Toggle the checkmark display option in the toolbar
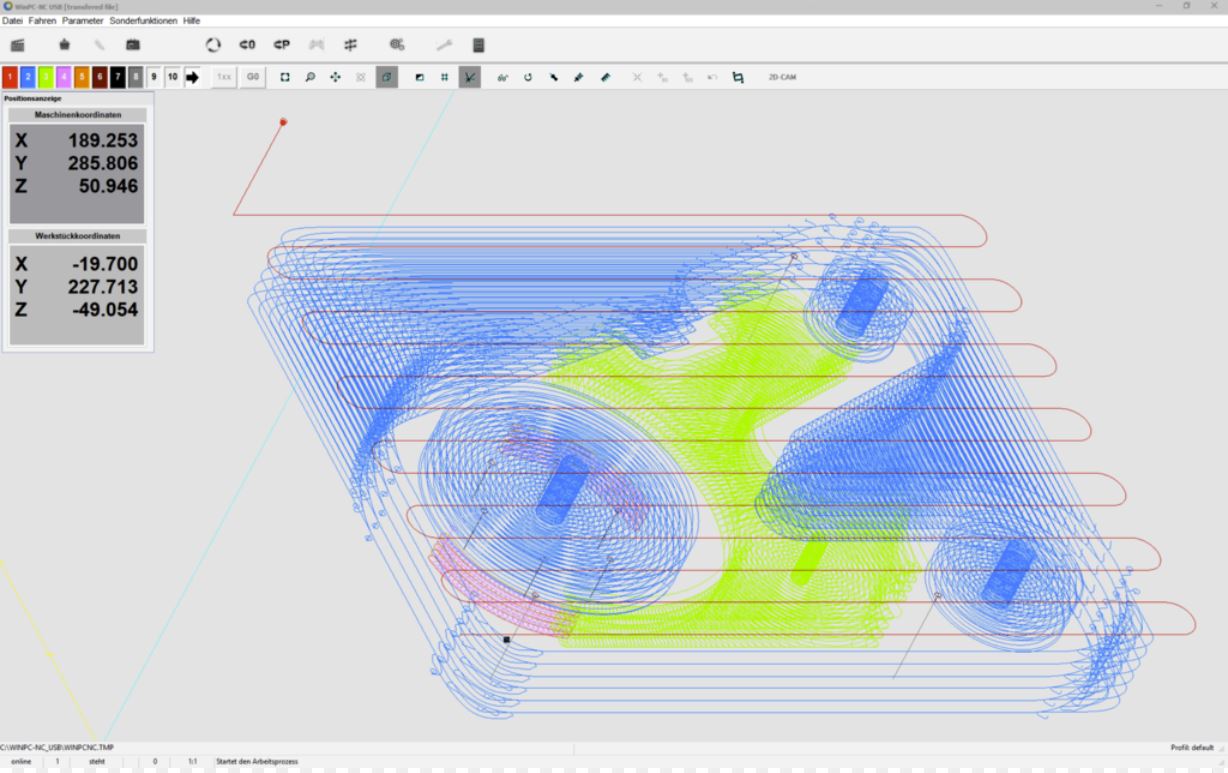Viewport: 1228px width, 773px height. 469,76
